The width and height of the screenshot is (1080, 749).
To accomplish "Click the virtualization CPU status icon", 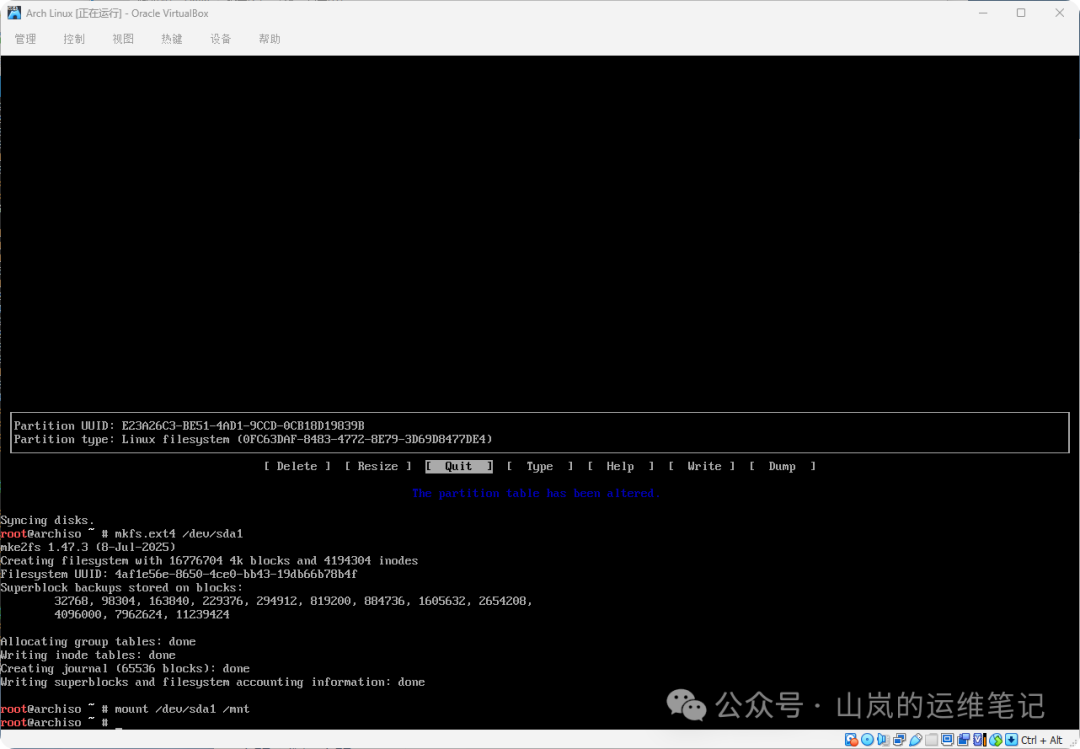I will click(x=980, y=739).
